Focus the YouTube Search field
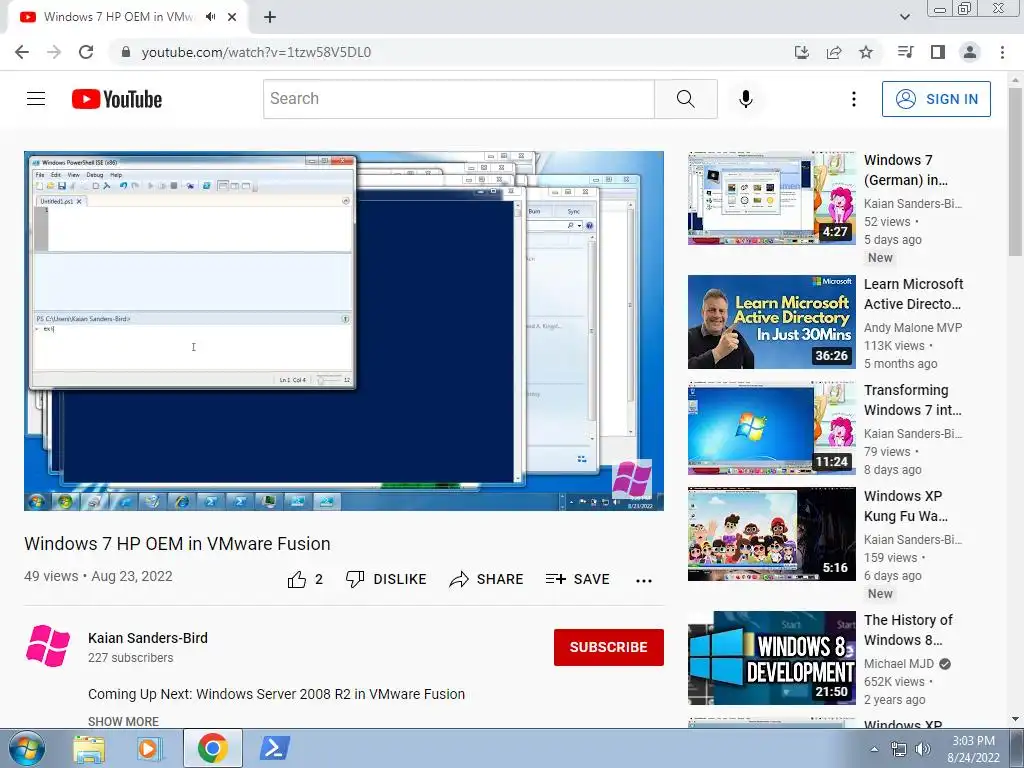 (x=458, y=99)
